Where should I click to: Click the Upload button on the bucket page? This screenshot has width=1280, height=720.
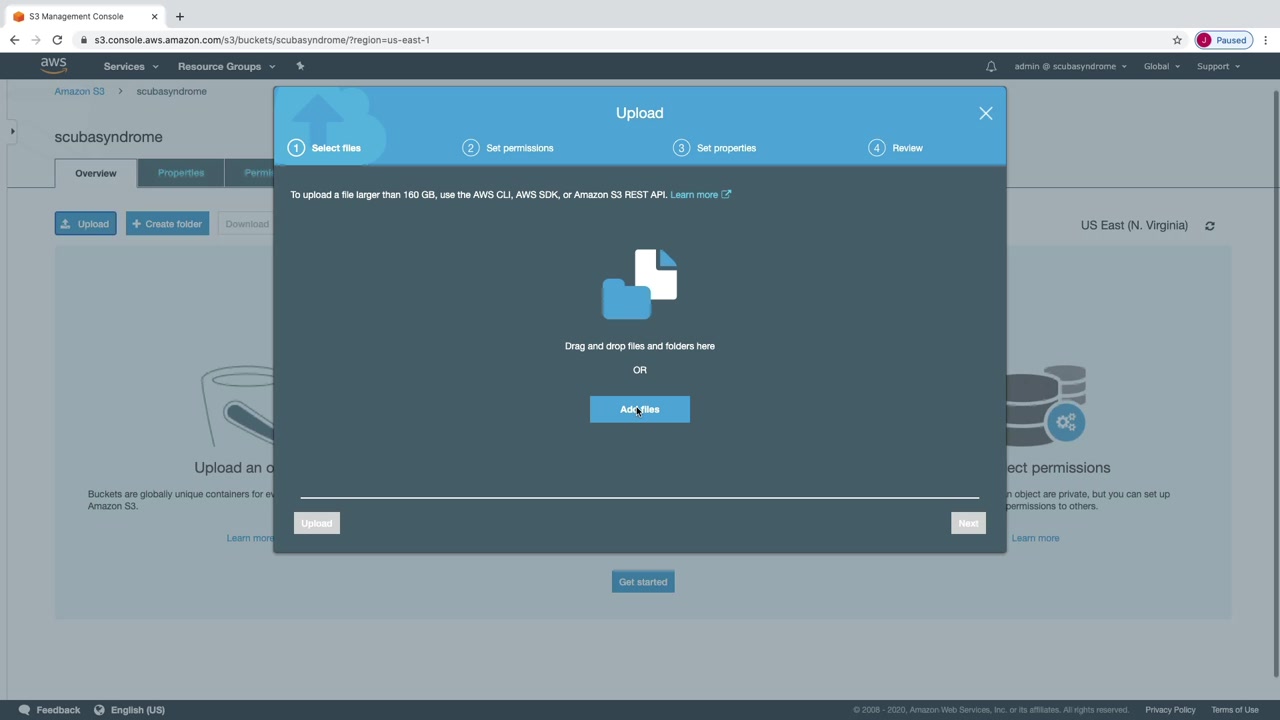[x=86, y=224]
